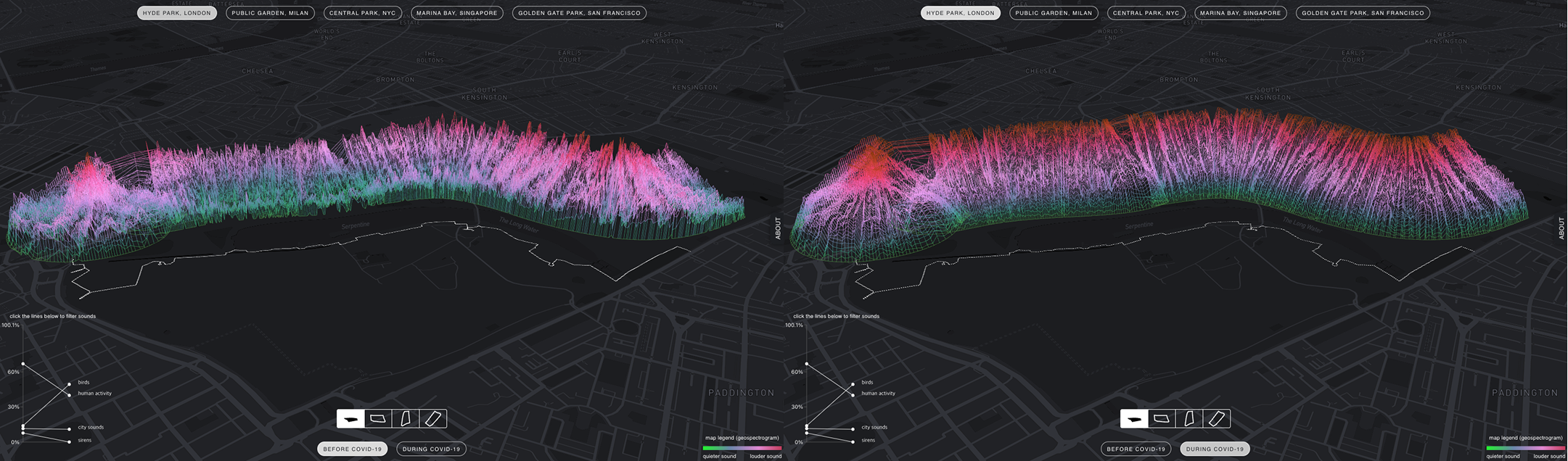Toggle Before COVID-19 view in right panel
Viewport: 1568px width, 461px height.
(x=1136, y=449)
